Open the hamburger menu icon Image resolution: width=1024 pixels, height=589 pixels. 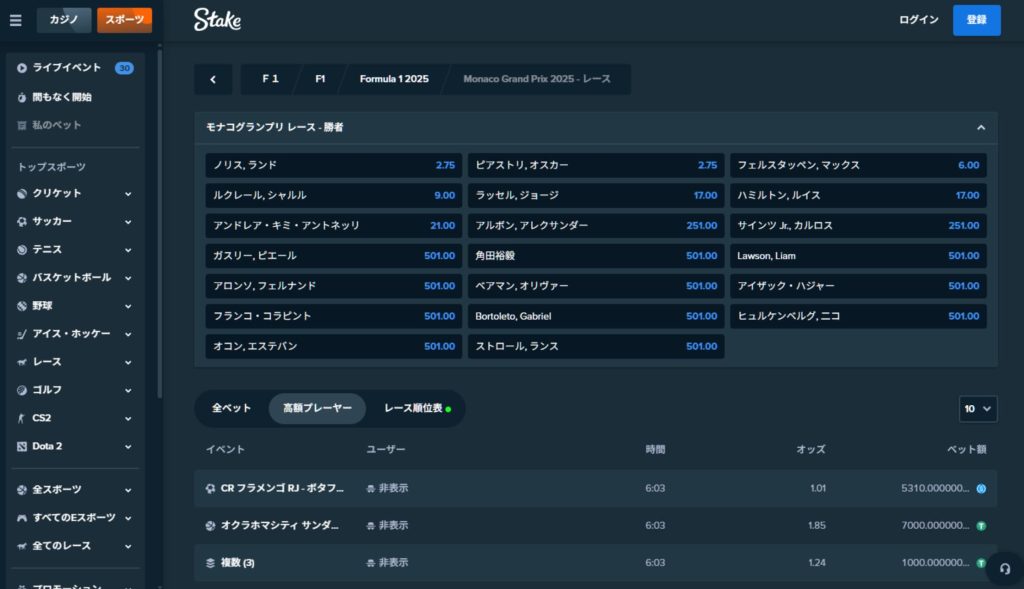click(x=16, y=20)
